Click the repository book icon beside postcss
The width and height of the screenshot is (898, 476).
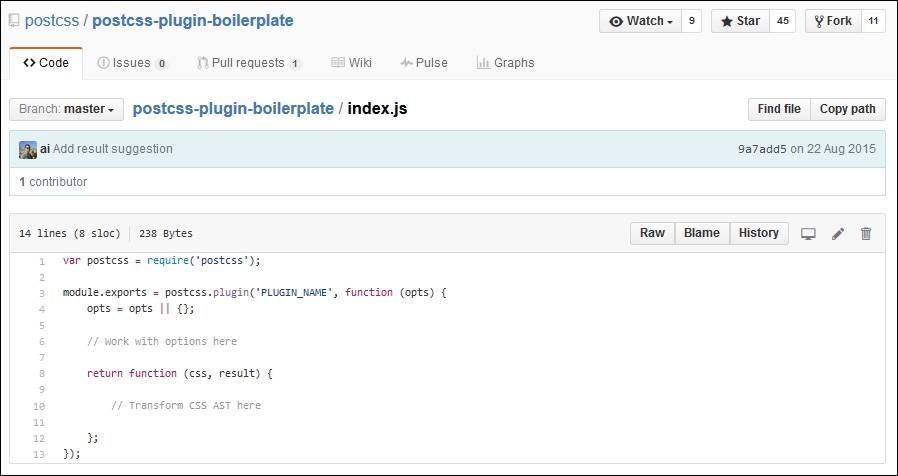[x=14, y=21]
